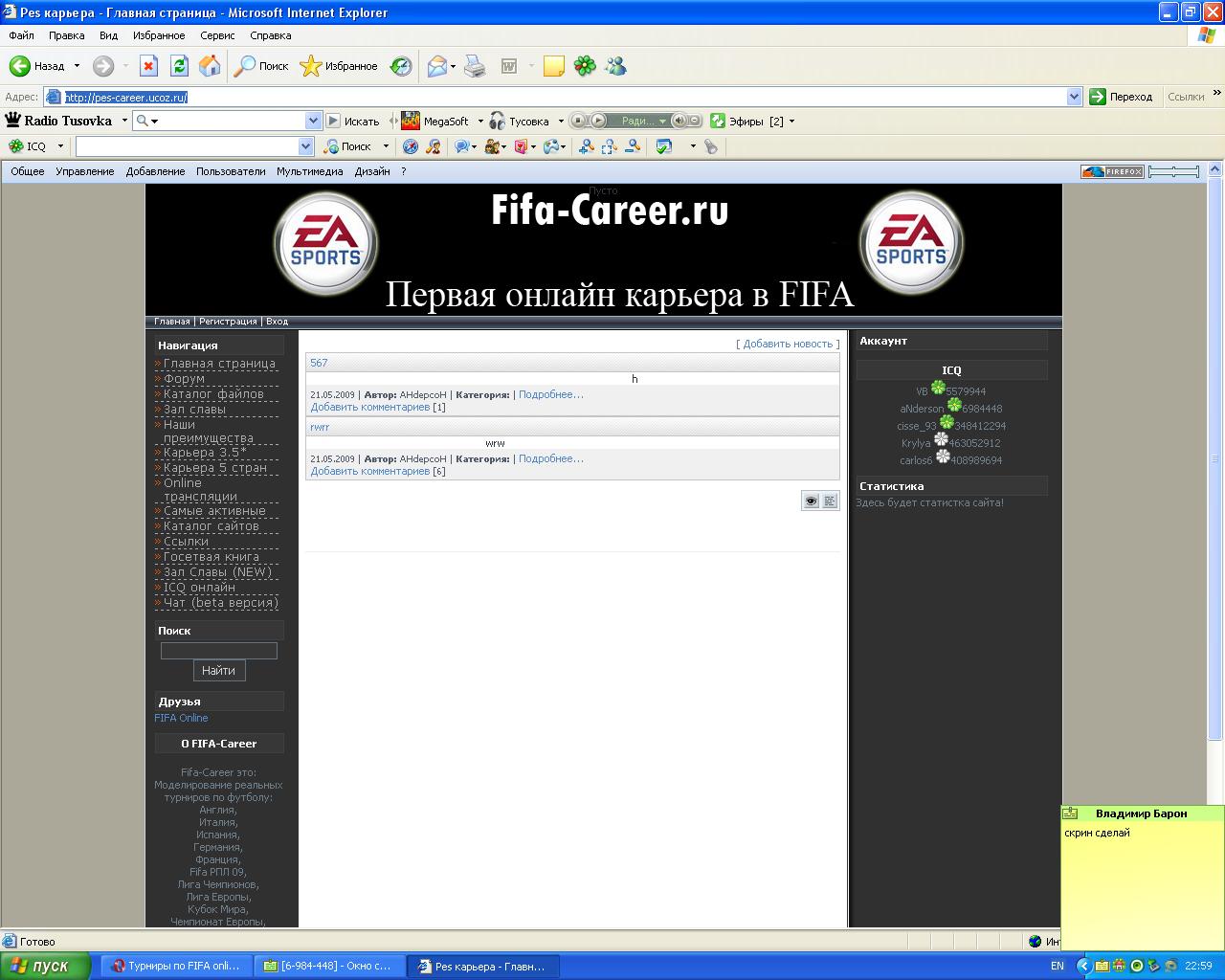Screen dimensions: 1225x980
Task: Toggle the eye view icon below news
Action: coord(811,501)
